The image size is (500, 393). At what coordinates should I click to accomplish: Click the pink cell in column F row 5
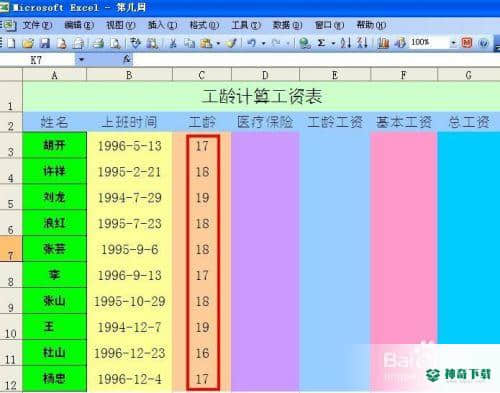[404, 197]
